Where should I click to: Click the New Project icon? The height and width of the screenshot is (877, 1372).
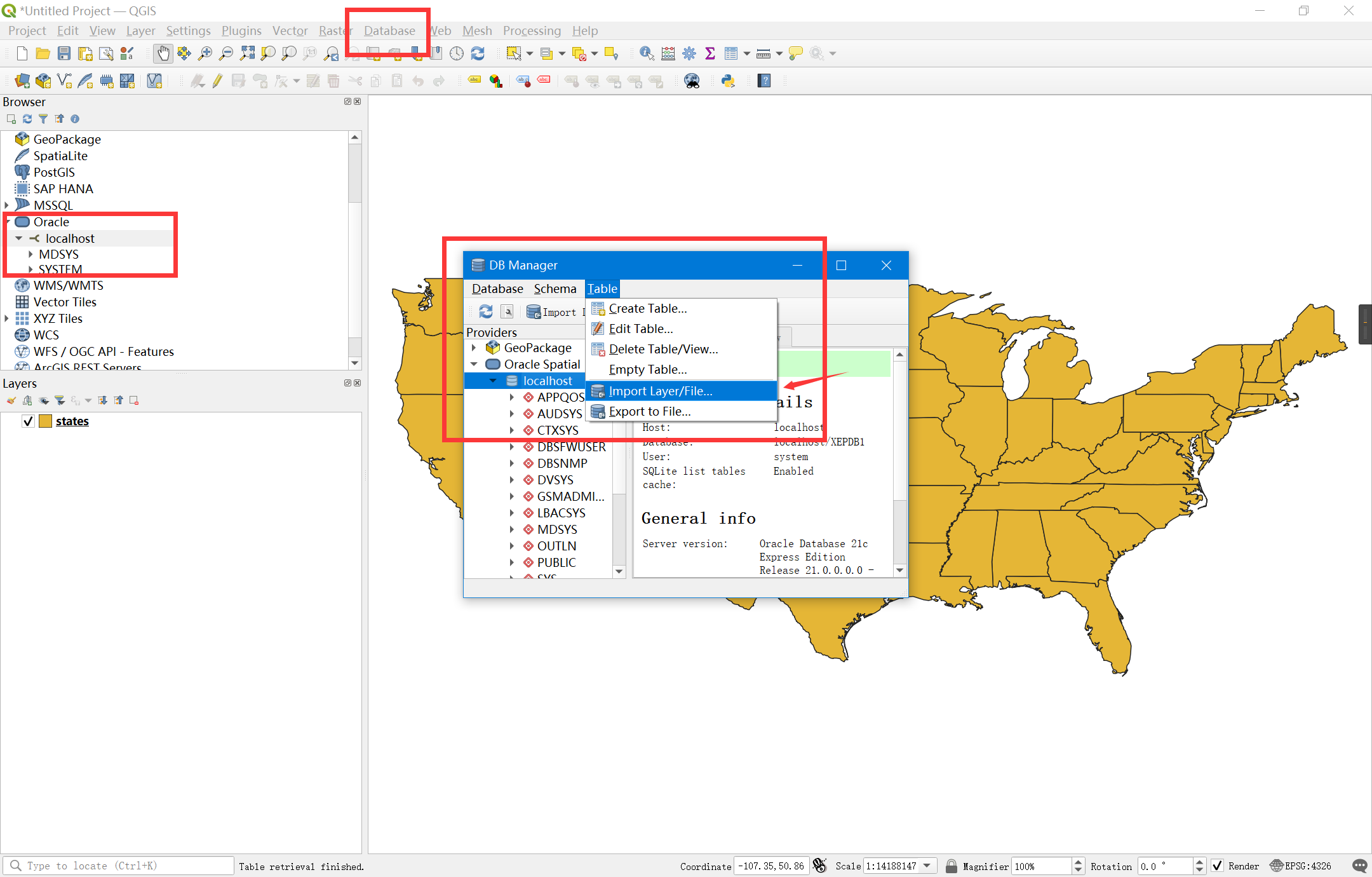[22, 53]
